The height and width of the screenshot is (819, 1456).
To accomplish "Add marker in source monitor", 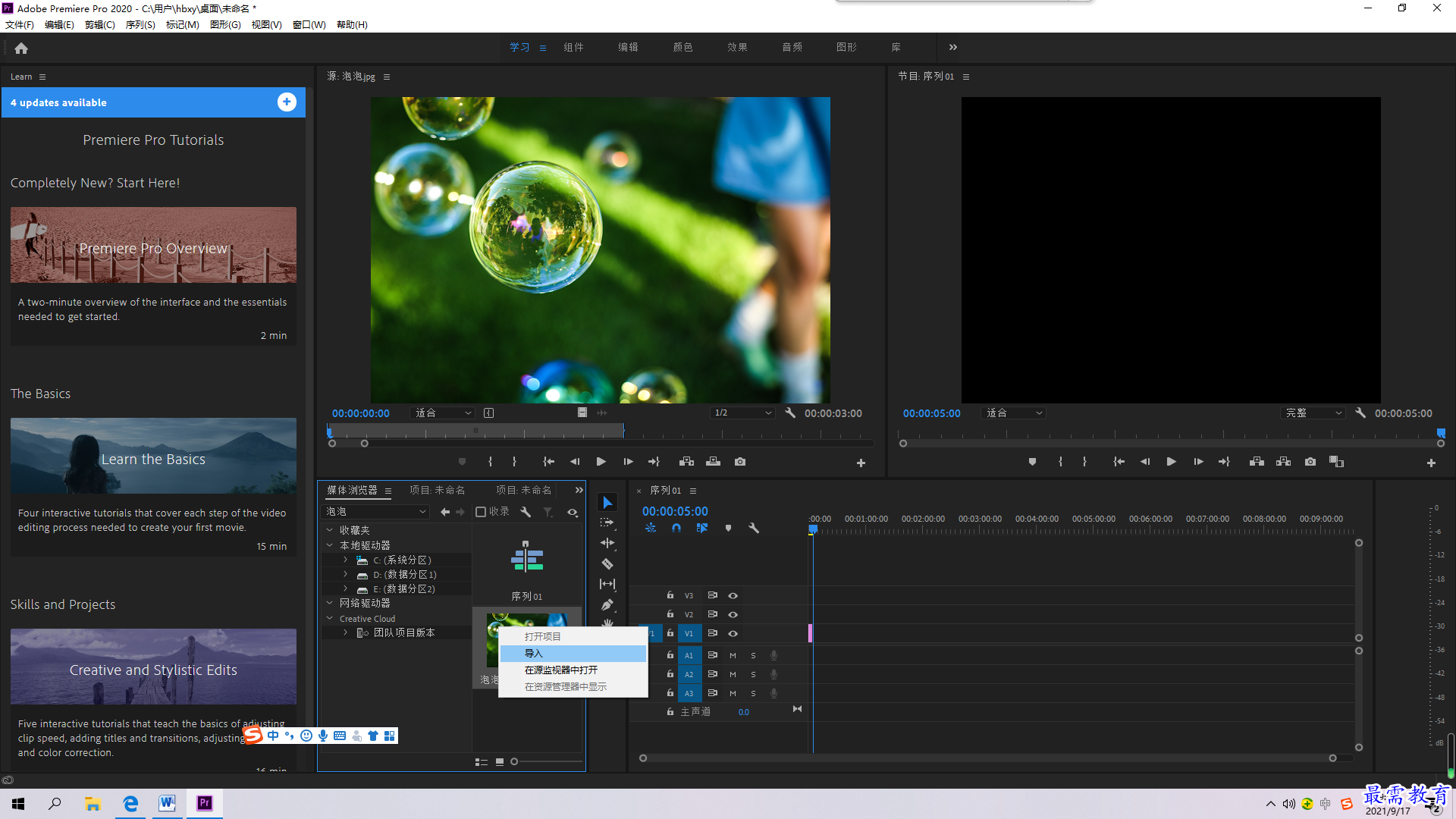I will [x=462, y=461].
